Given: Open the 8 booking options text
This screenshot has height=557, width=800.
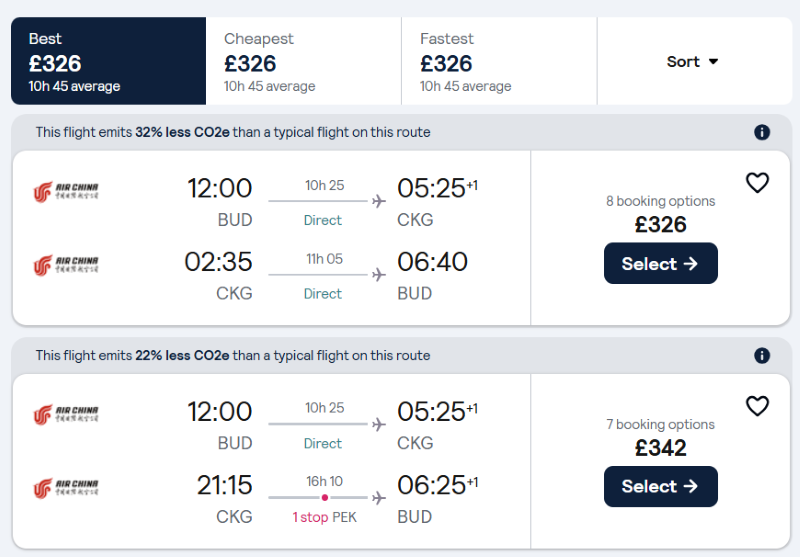Looking at the screenshot, I should tap(660, 201).
